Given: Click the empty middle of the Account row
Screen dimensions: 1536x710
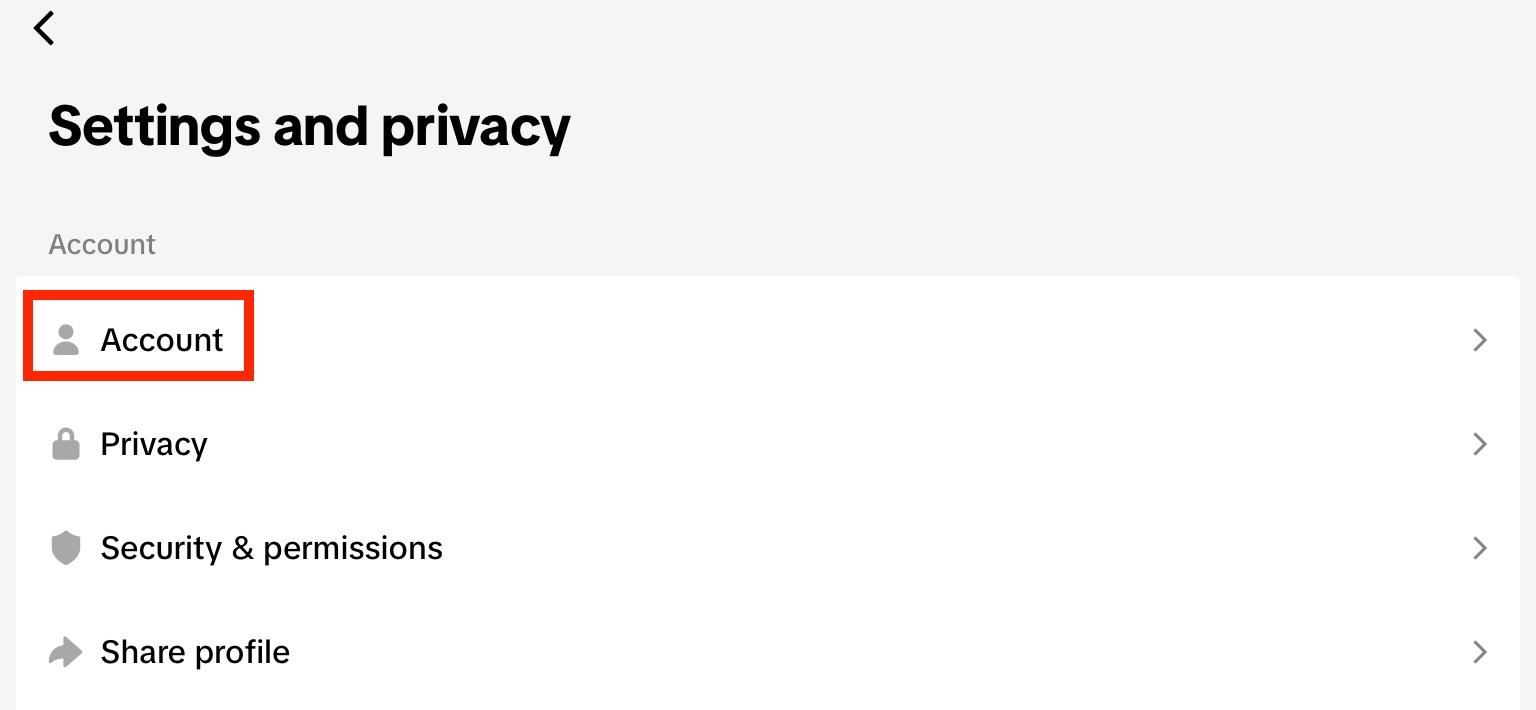Looking at the screenshot, I should [800, 340].
